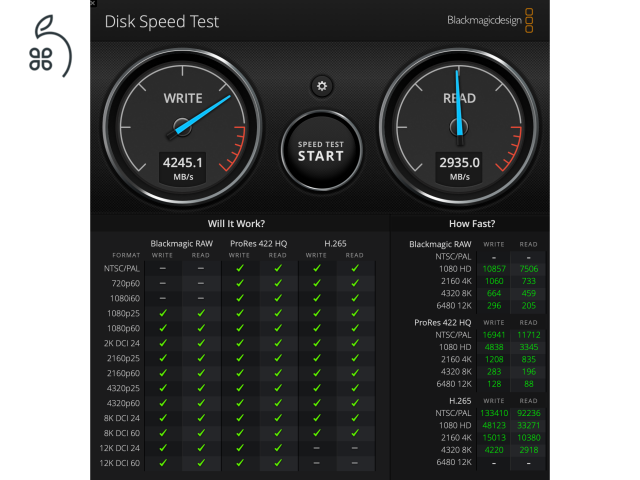The height and width of the screenshot is (480, 640).
Task: Click the apple logo outside the window
Action: click(50, 46)
